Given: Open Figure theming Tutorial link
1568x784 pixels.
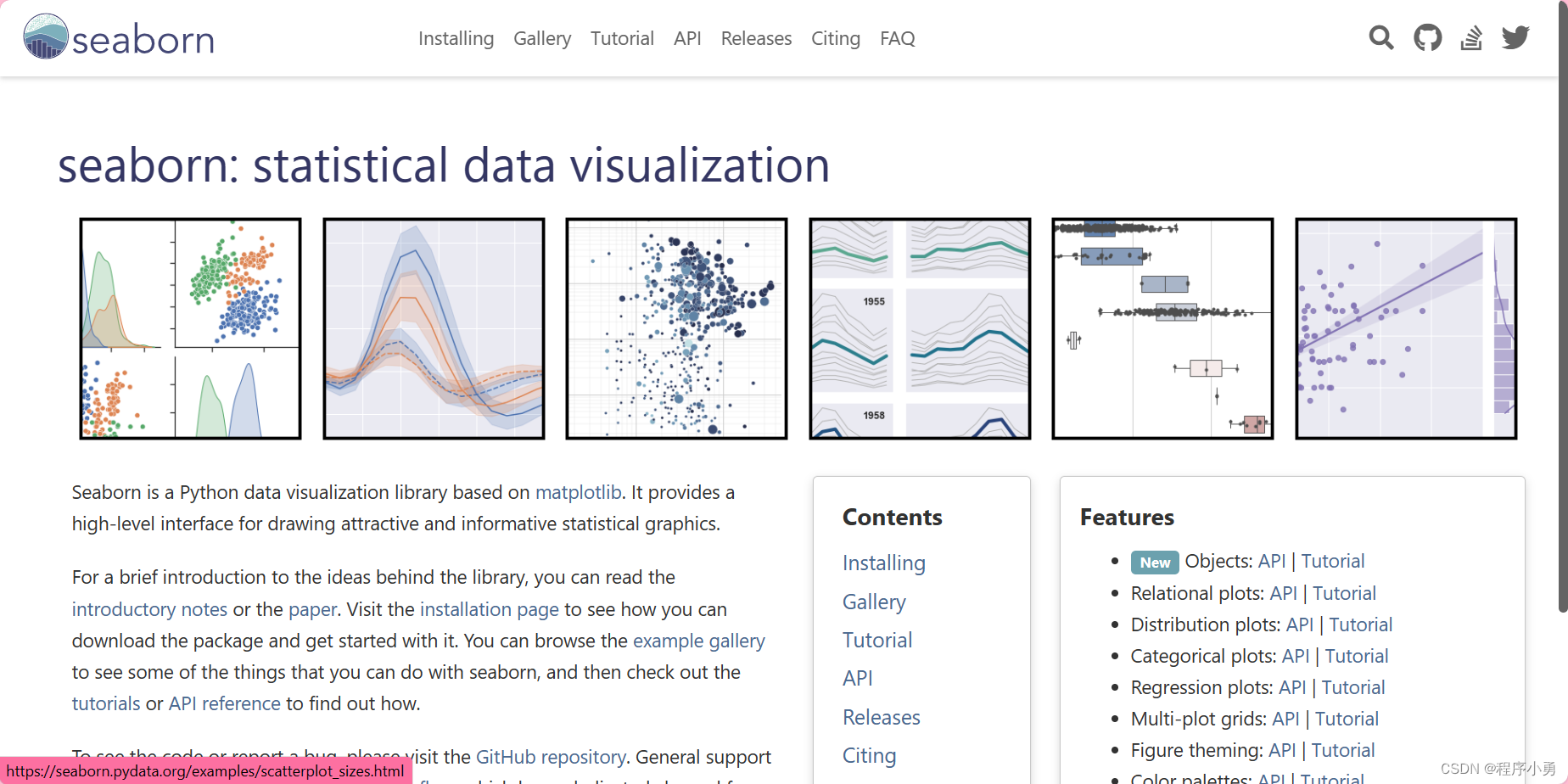Looking at the screenshot, I should tap(1343, 750).
